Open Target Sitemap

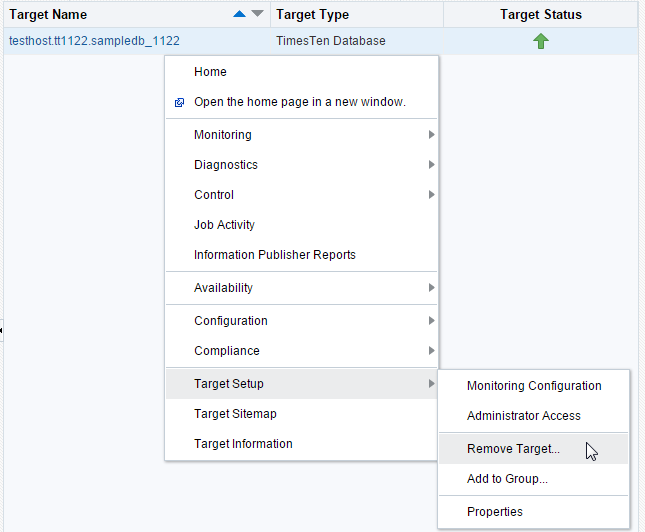[x=302, y=414]
